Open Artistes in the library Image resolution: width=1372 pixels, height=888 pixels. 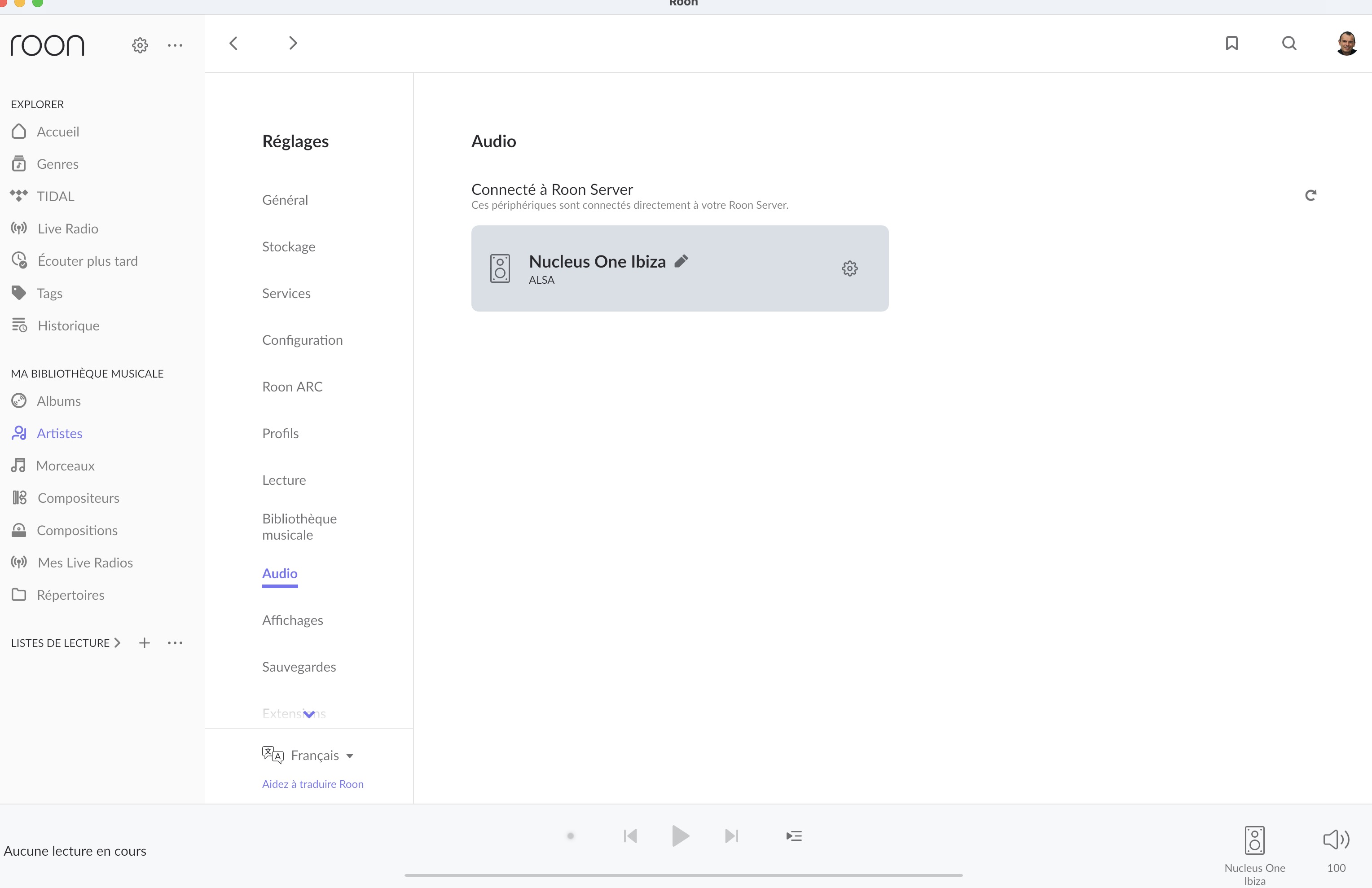pyautogui.click(x=47, y=433)
